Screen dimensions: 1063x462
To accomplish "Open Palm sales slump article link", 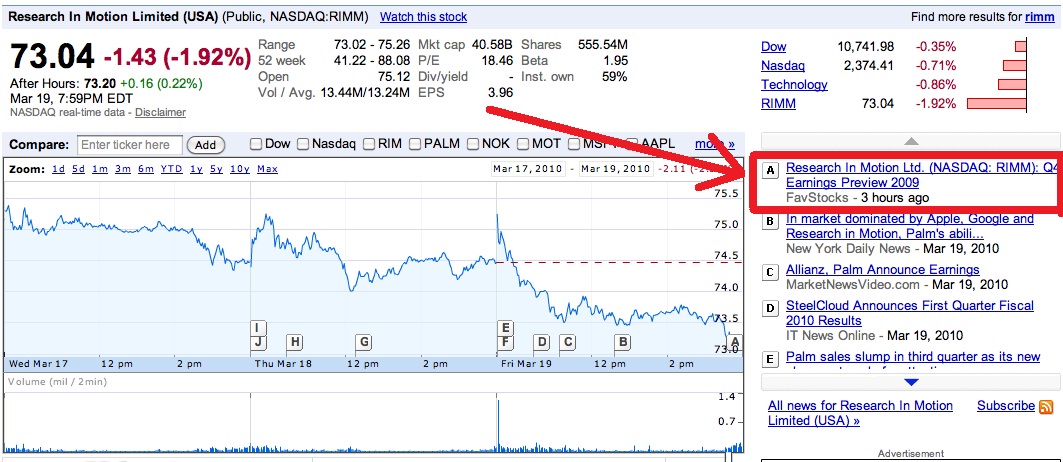I will (x=913, y=357).
